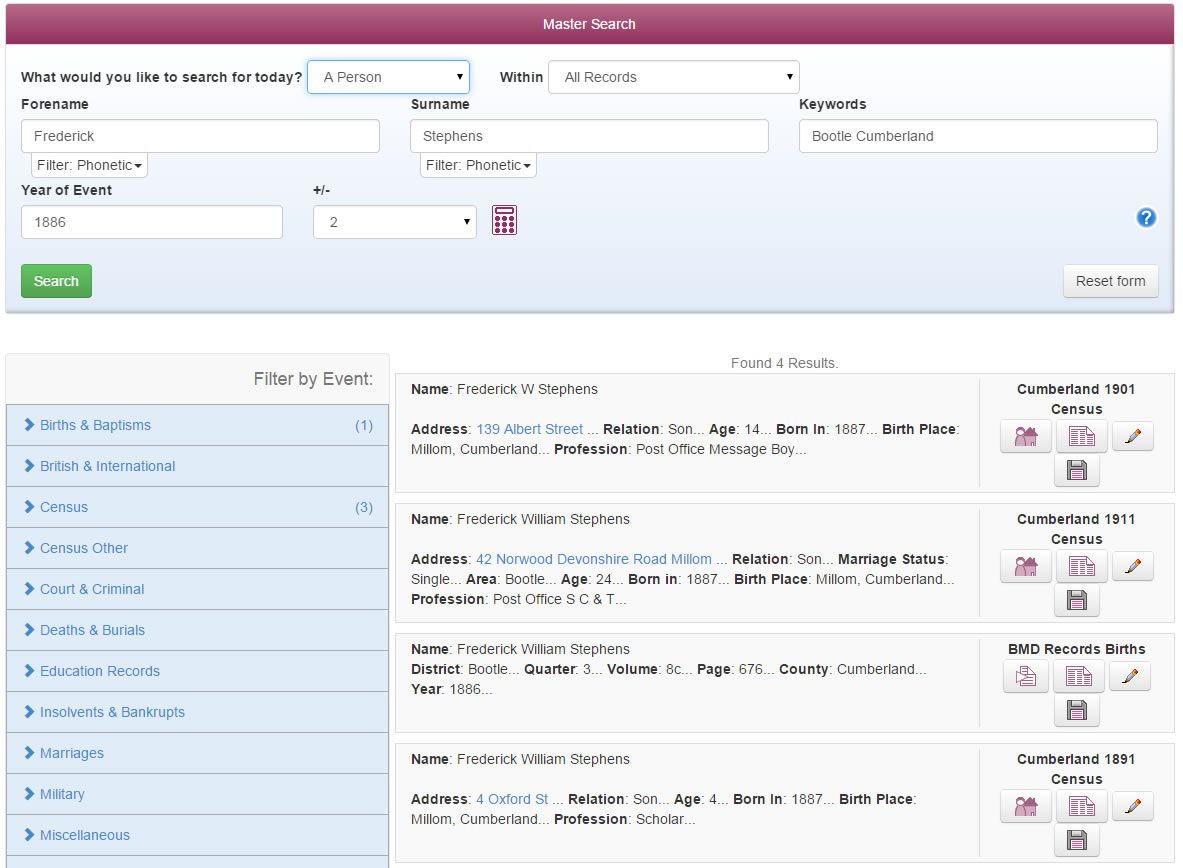The width and height of the screenshot is (1183, 868).
Task: Open the year calculator icon
Action: [504, 220]
